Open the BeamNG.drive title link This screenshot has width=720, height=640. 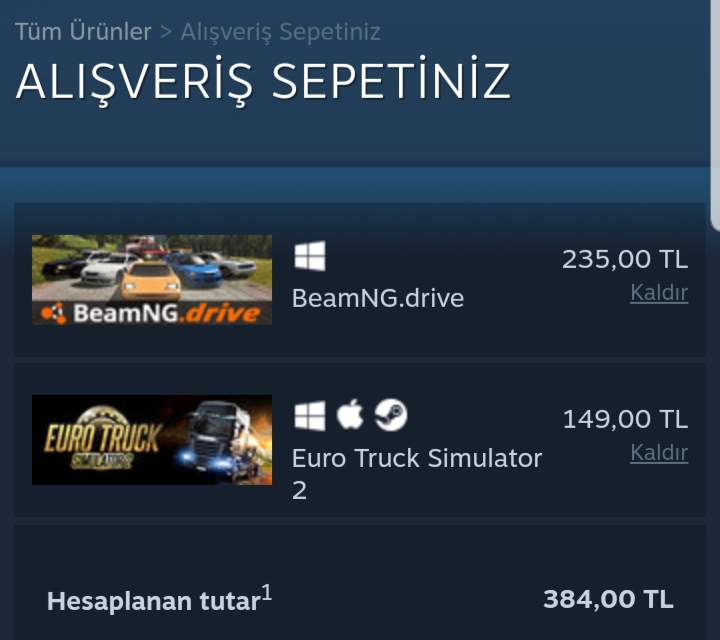(378, 298)
